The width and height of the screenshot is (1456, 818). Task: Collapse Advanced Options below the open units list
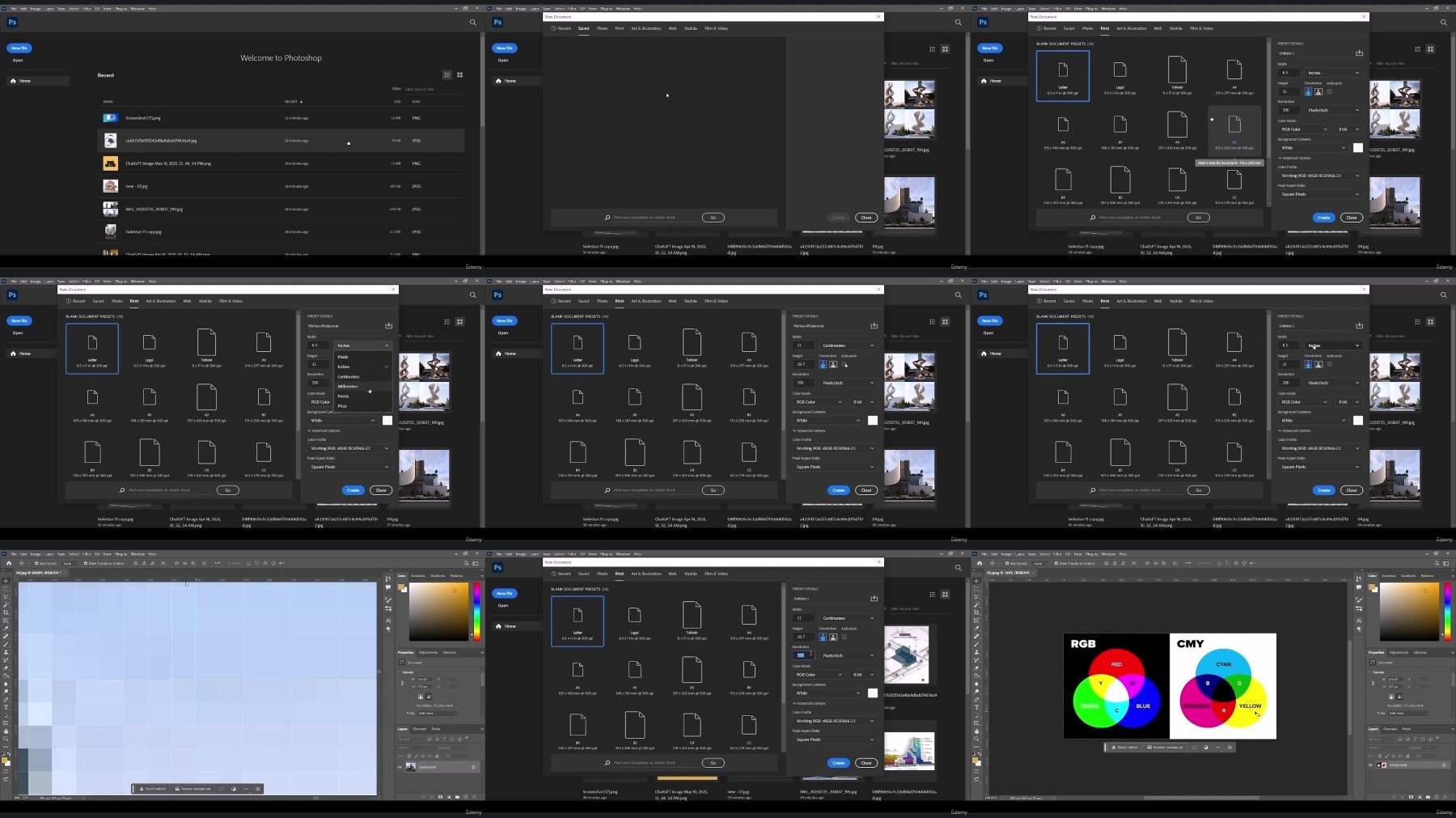click(324, 430)
